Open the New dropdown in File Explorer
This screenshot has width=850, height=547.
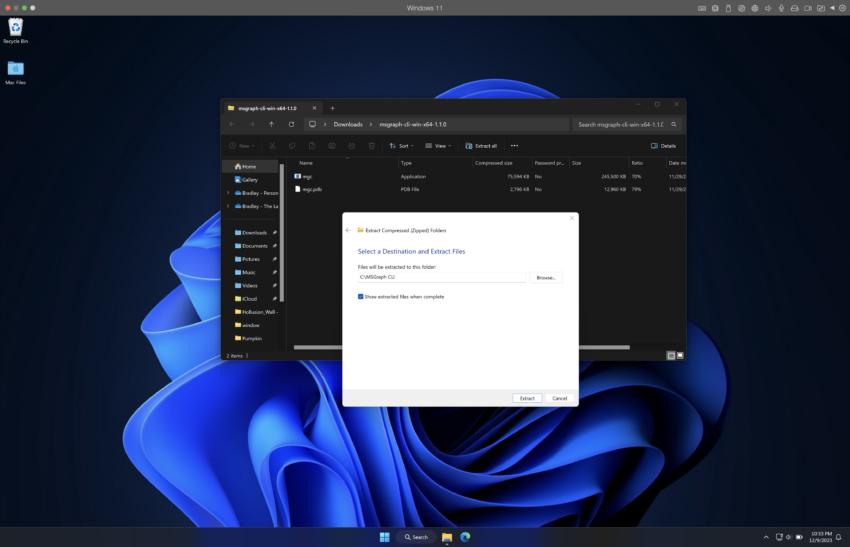242,146
